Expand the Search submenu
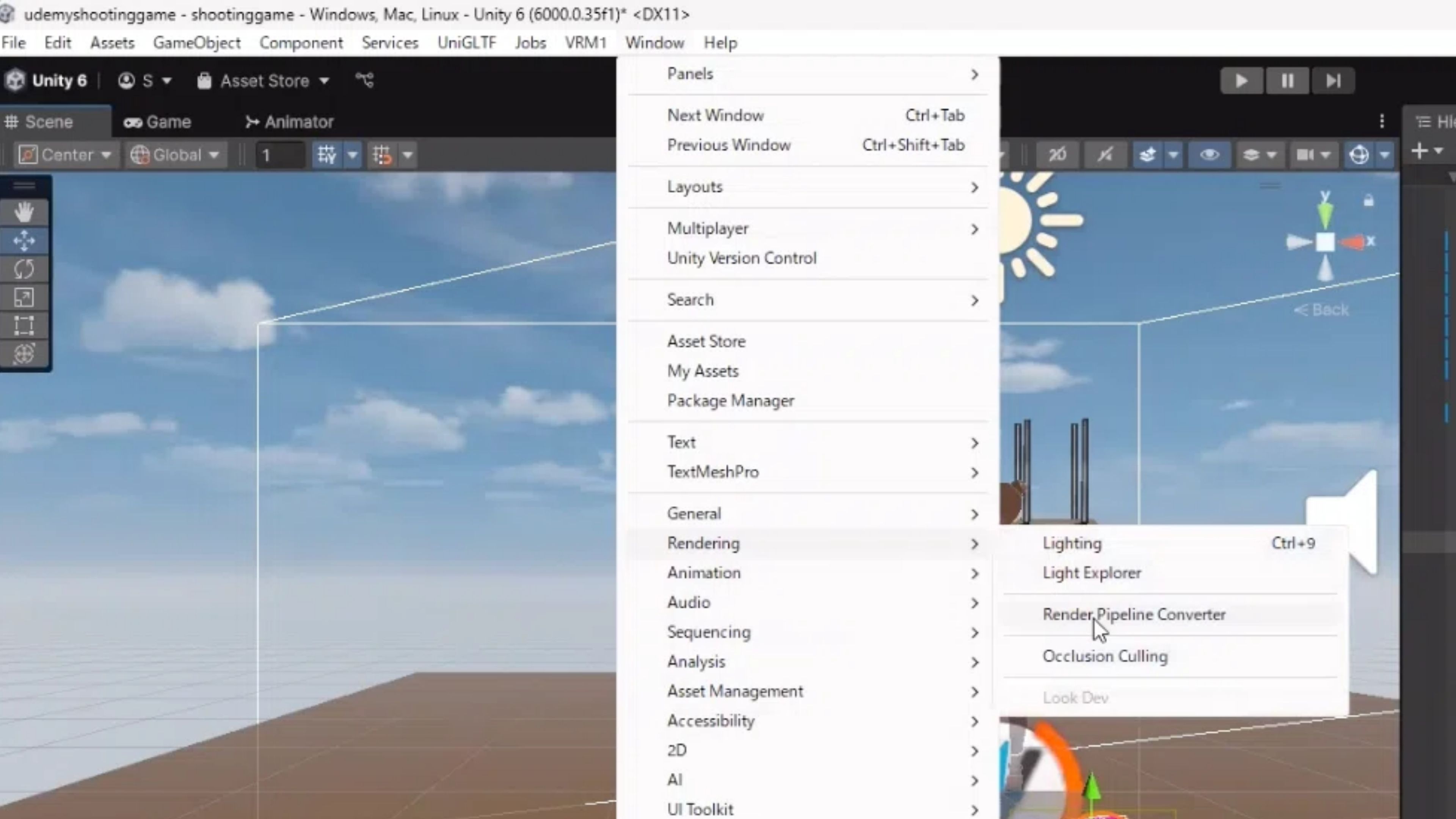The height and width of the screenshot is (819, 1456). (x=808, y=300)
